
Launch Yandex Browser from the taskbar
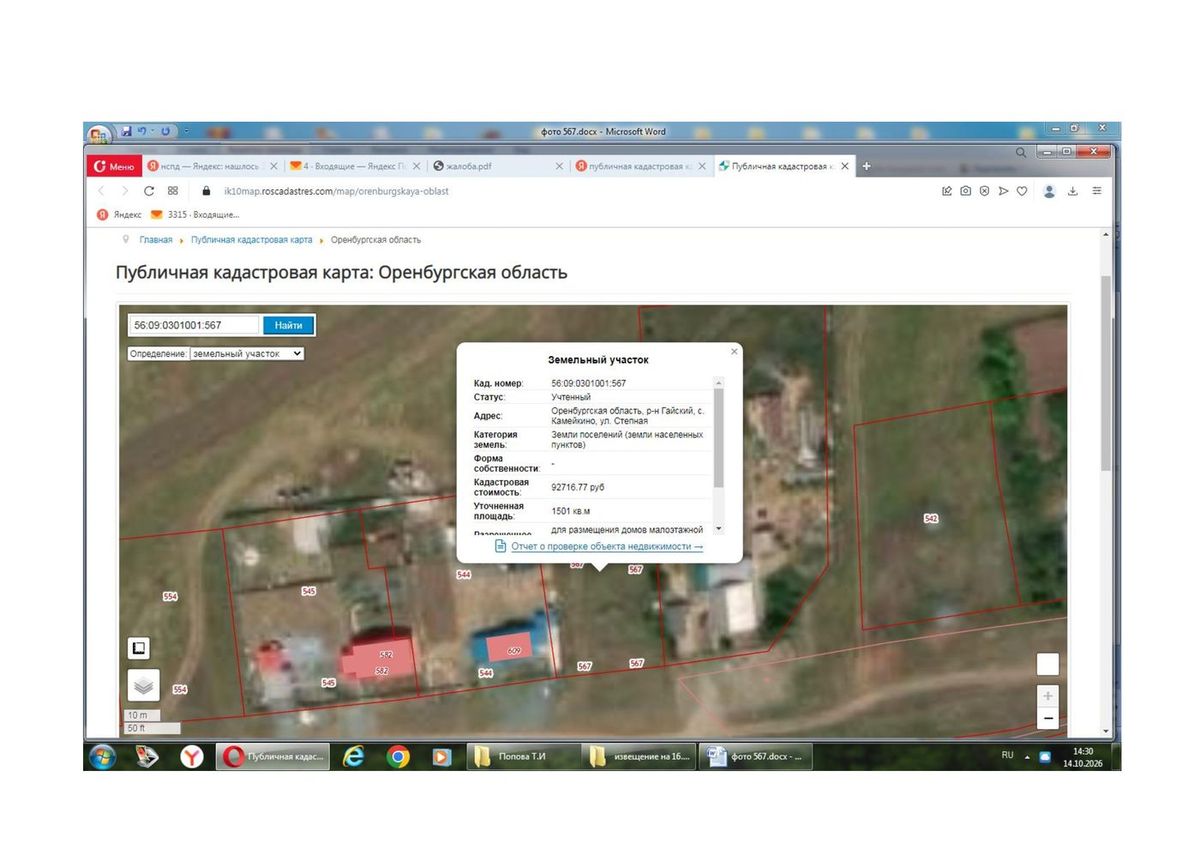[x=192, y=757]
